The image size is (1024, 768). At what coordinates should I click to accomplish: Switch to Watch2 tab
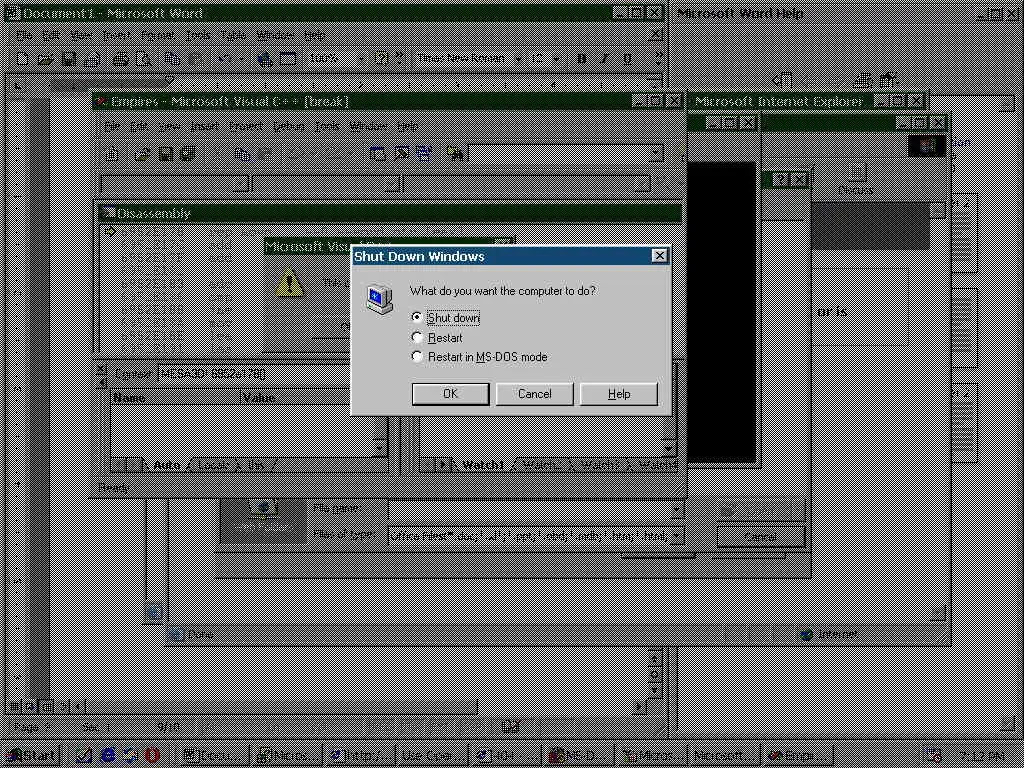[541, 465]
